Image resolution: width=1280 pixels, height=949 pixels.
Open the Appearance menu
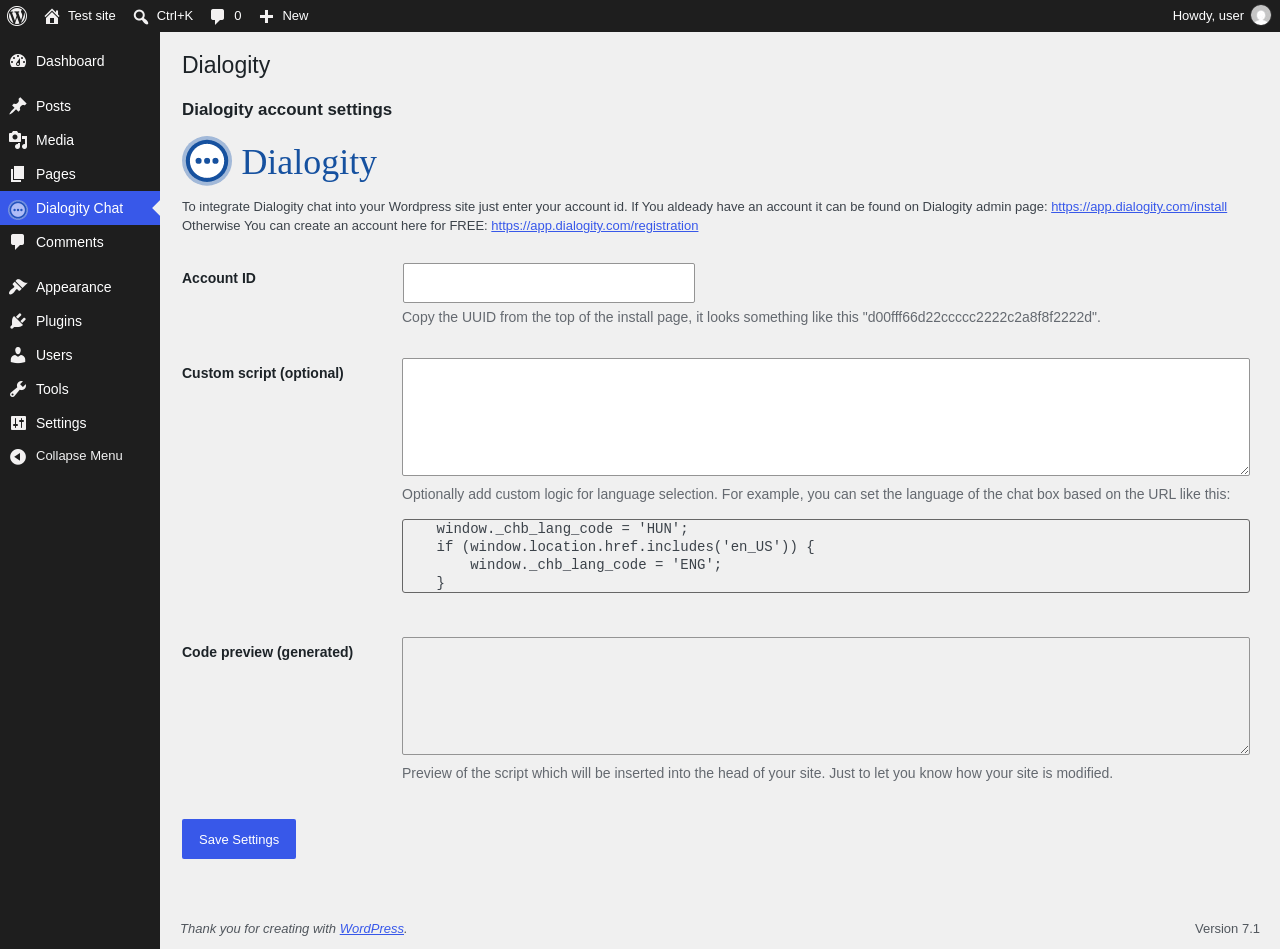pos(80,287)
